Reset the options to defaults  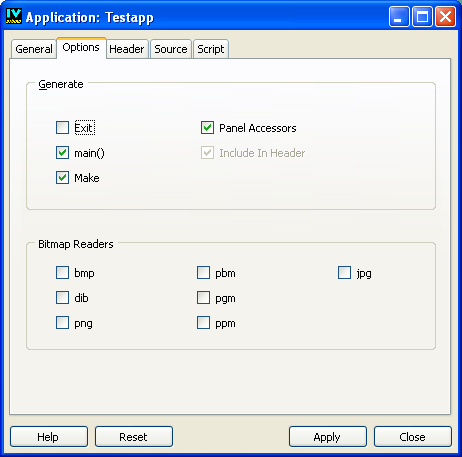point(134,437)
